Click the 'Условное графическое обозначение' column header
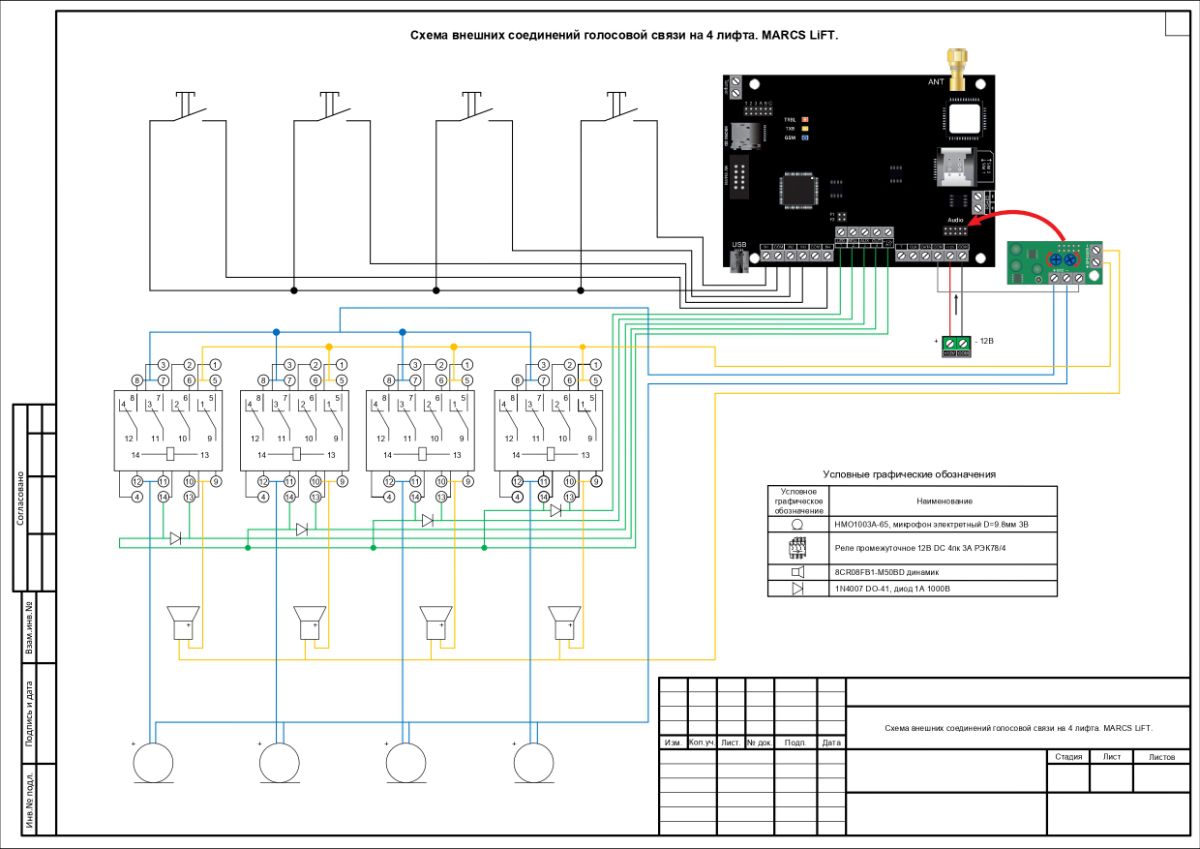This screenshot has width=1200, height=849. click(797, 500)
